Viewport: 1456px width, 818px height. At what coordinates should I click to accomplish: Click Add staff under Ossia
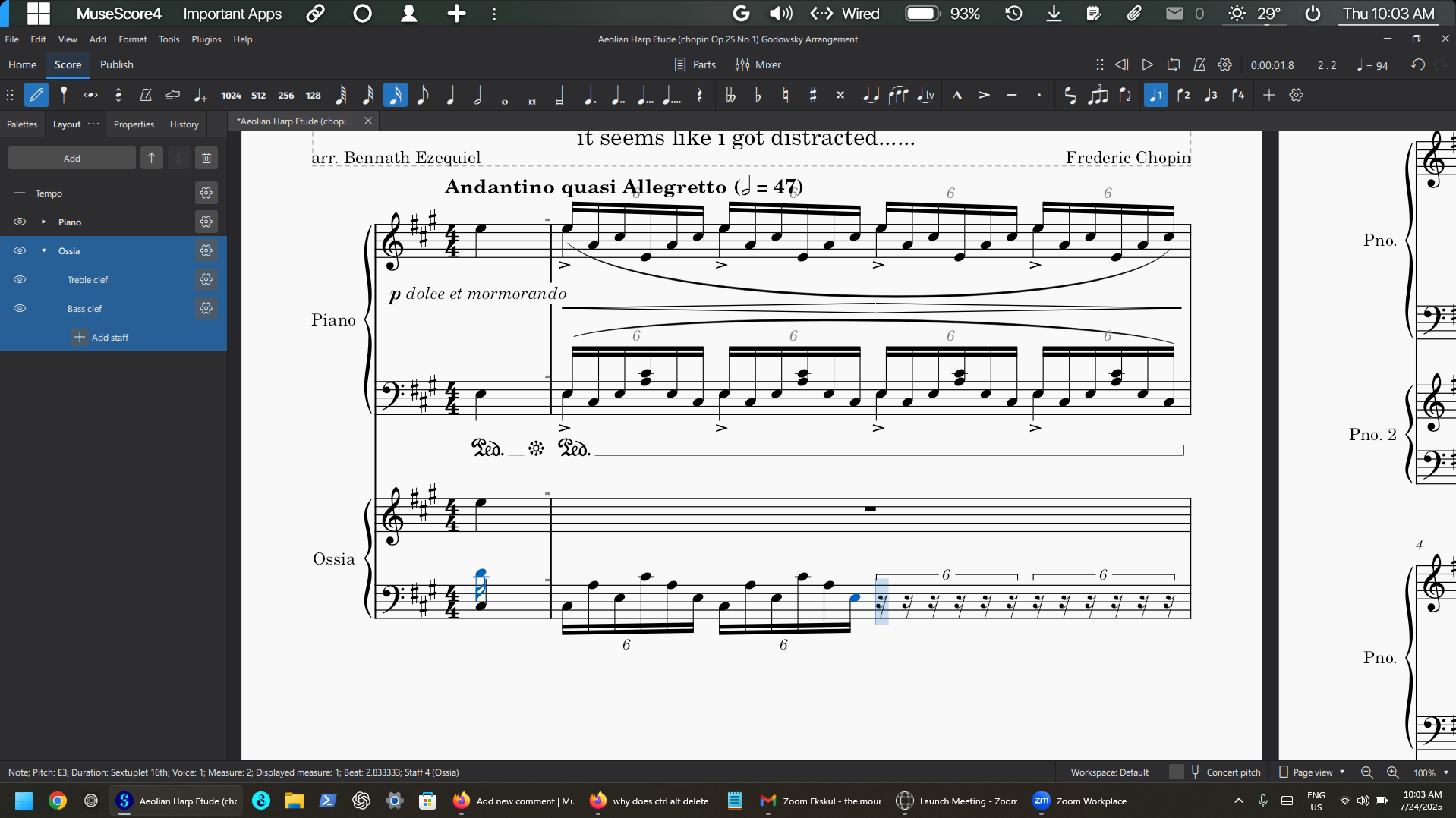point(101,338)
